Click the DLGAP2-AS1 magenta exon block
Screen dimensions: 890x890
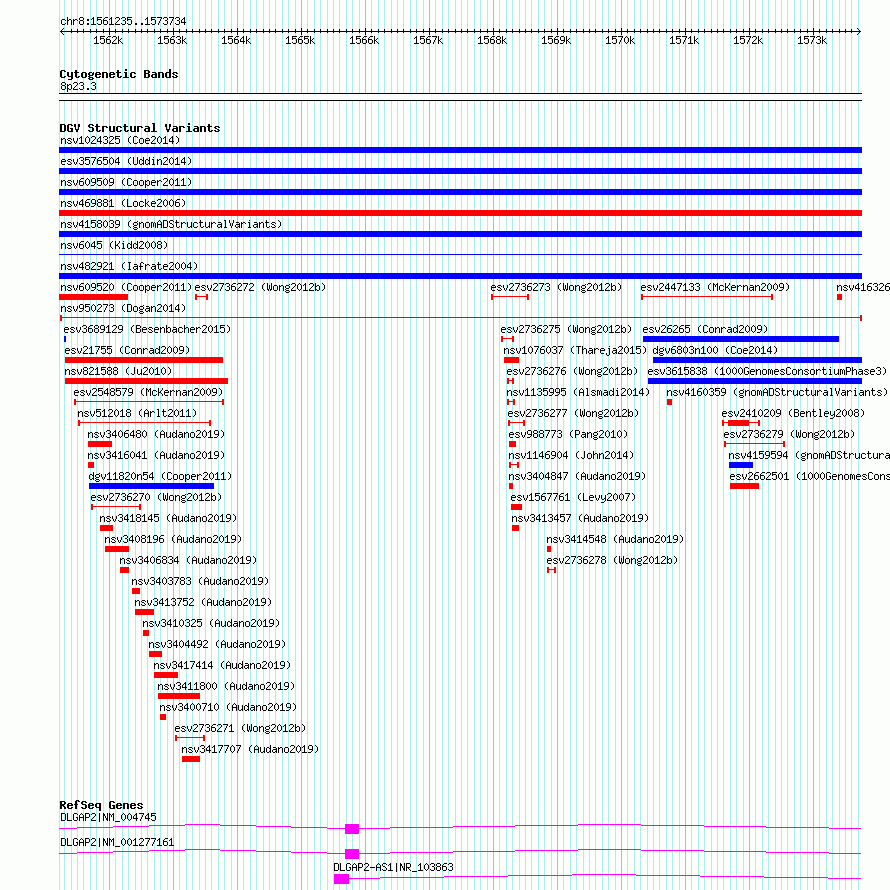click(341, 879)
